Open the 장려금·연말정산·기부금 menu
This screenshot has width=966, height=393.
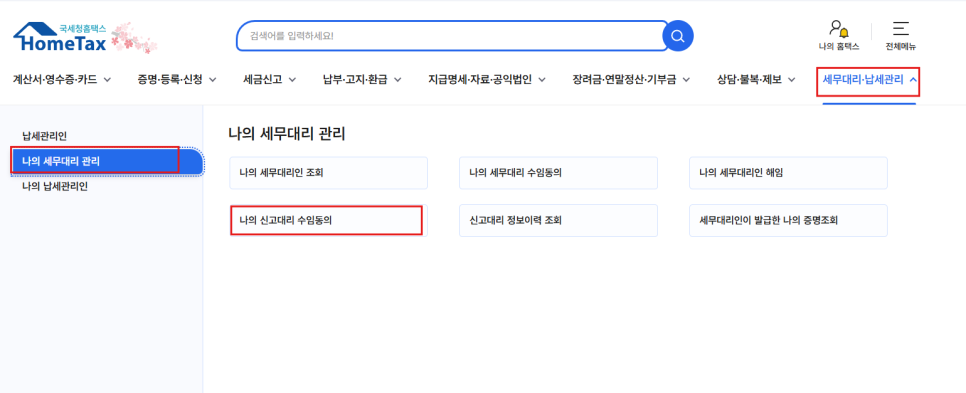tap(624, 79)
